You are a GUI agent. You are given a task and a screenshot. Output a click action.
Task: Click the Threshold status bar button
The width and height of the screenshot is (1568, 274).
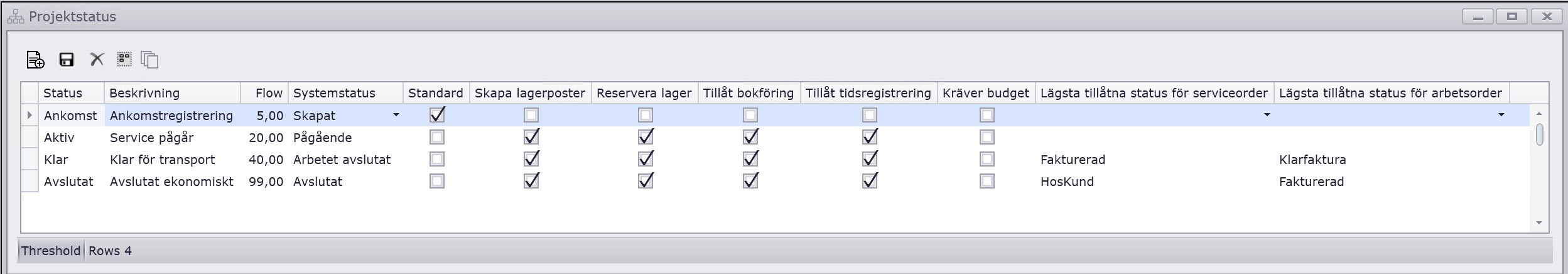coord(51,251)
